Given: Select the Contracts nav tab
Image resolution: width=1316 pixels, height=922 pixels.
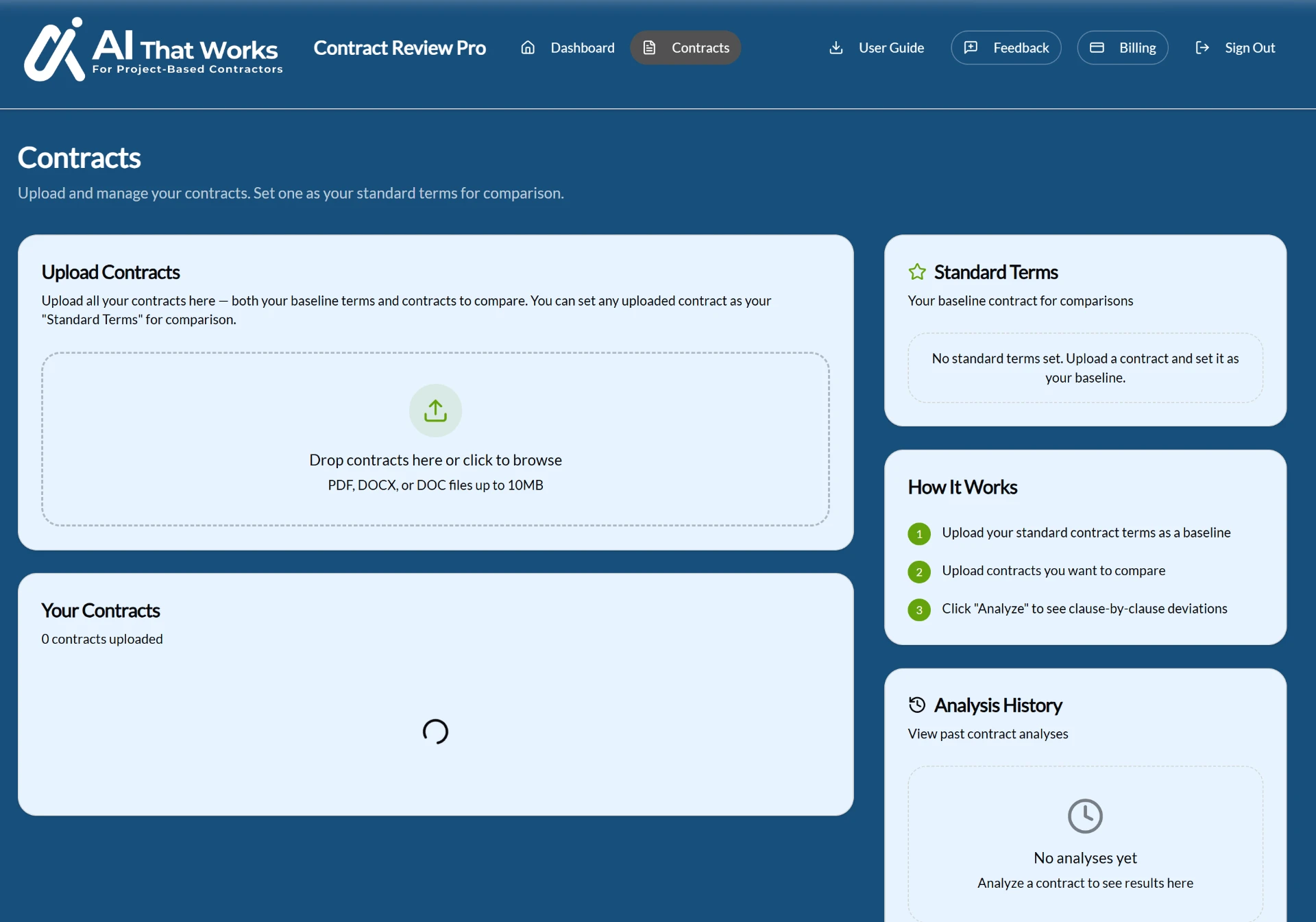Looking at the screenshot, I should pos(685,48).
